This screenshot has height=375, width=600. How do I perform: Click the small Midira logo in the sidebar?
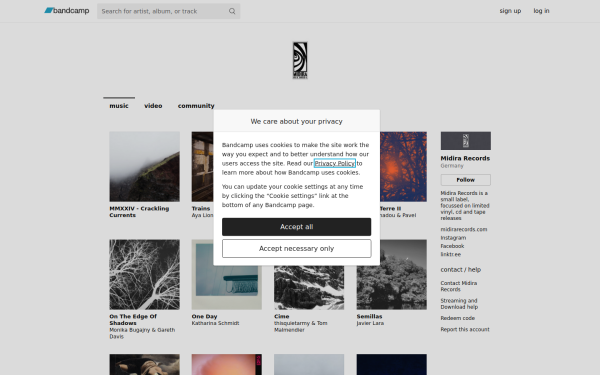(465, 141)
